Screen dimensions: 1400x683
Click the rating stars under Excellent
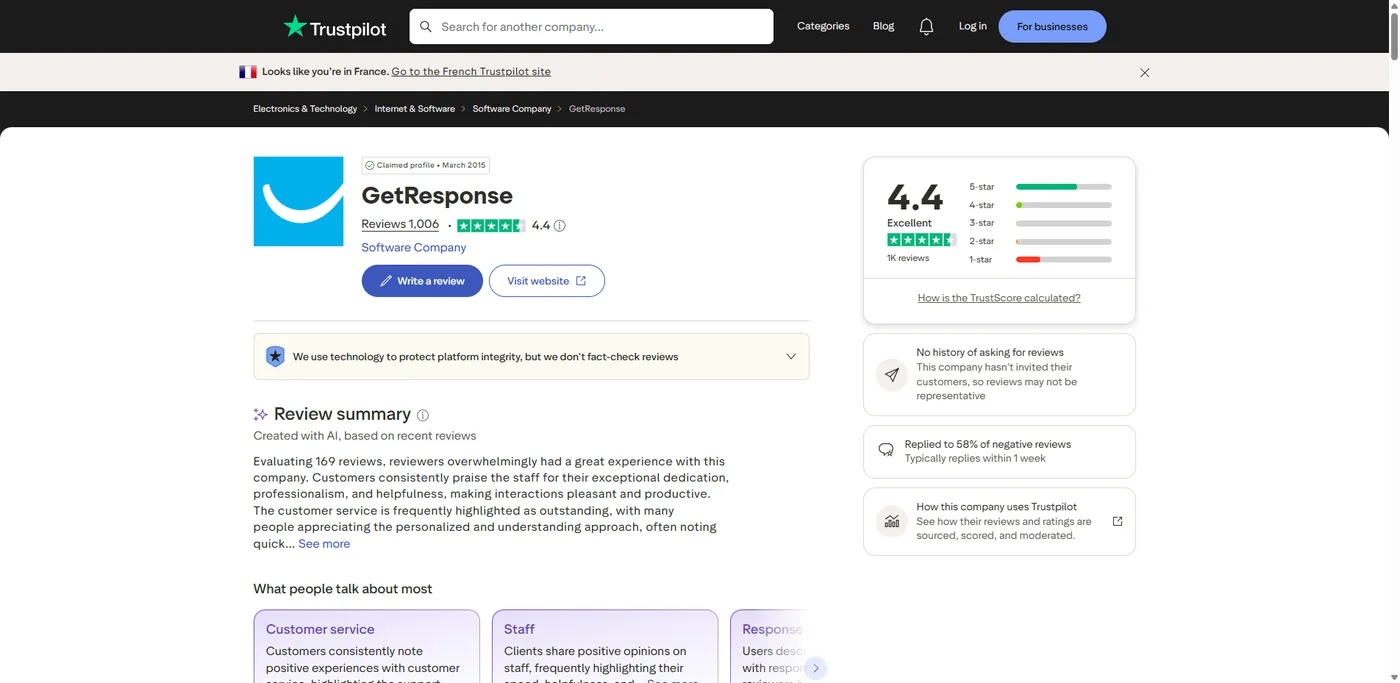[921, 240]
